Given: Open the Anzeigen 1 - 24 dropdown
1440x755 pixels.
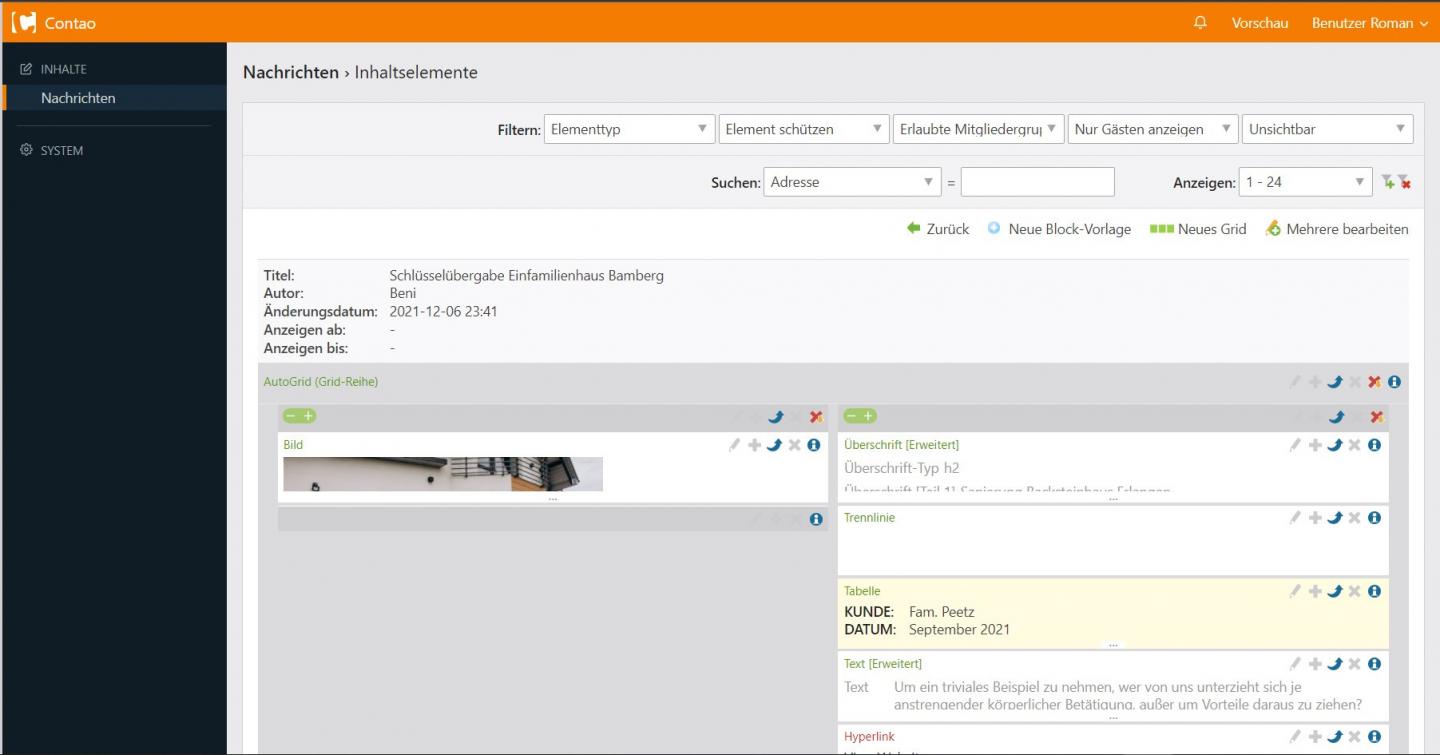Looking at the screenshot, I should 1305,182.
